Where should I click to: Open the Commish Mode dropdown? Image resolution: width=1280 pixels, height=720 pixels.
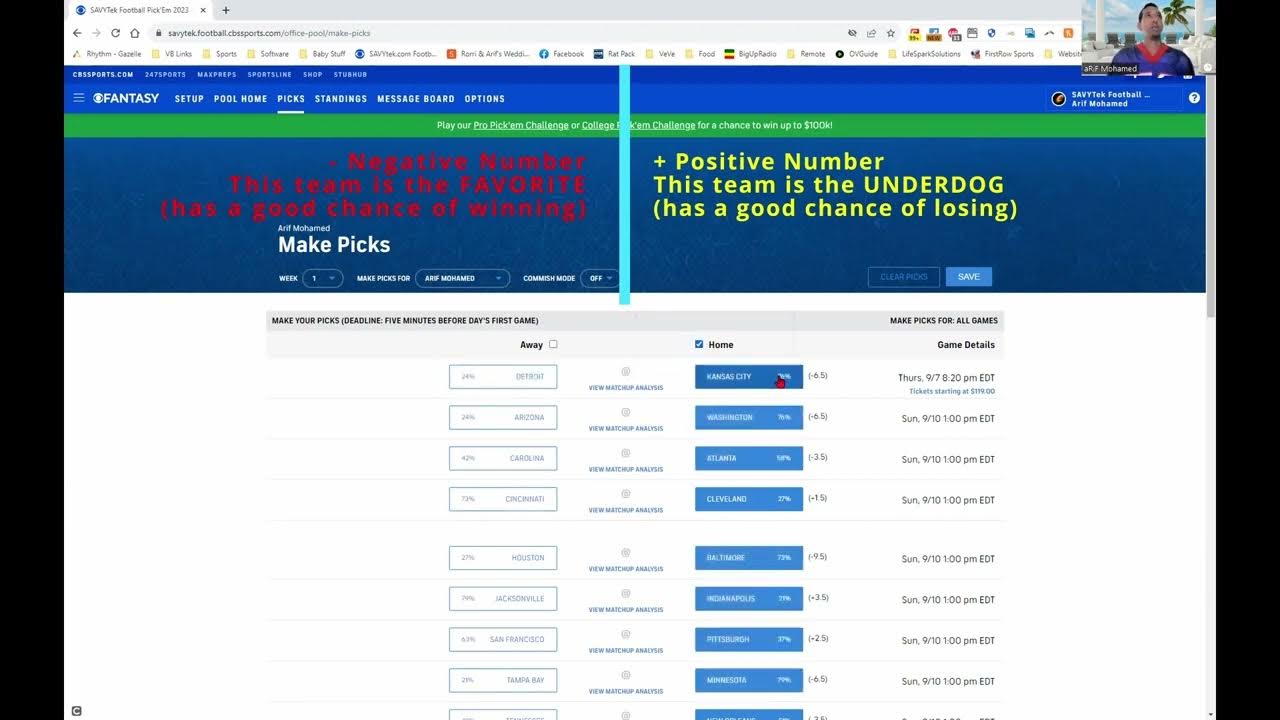click(601, 278)
